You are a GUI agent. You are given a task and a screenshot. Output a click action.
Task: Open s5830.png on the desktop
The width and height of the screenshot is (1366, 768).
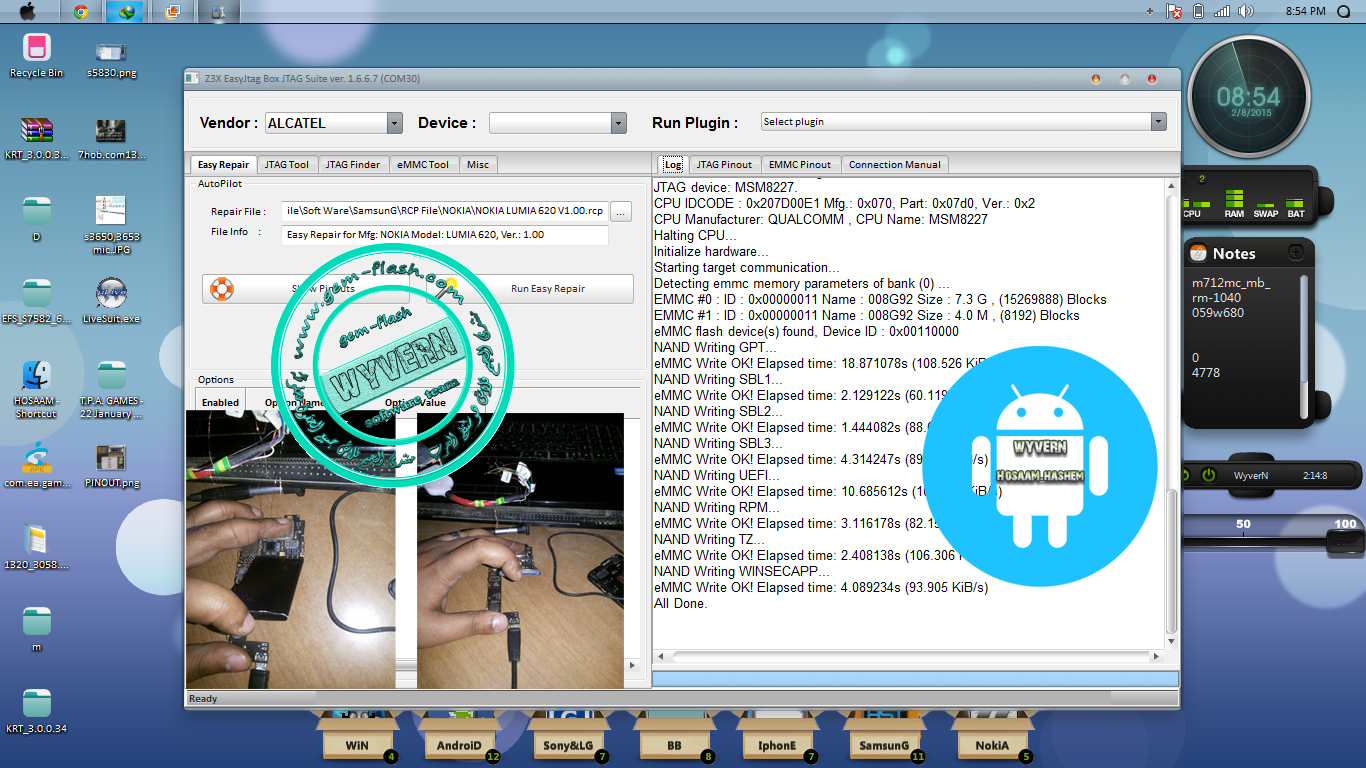coord(111,58)
